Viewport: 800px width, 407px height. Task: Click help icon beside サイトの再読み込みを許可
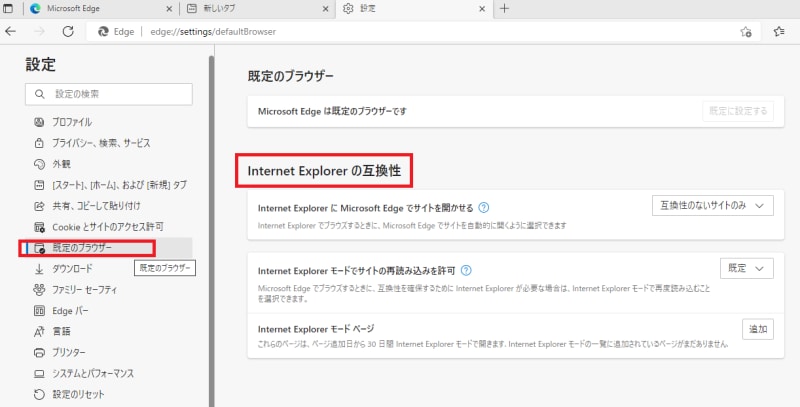click(x=467, y=270)
